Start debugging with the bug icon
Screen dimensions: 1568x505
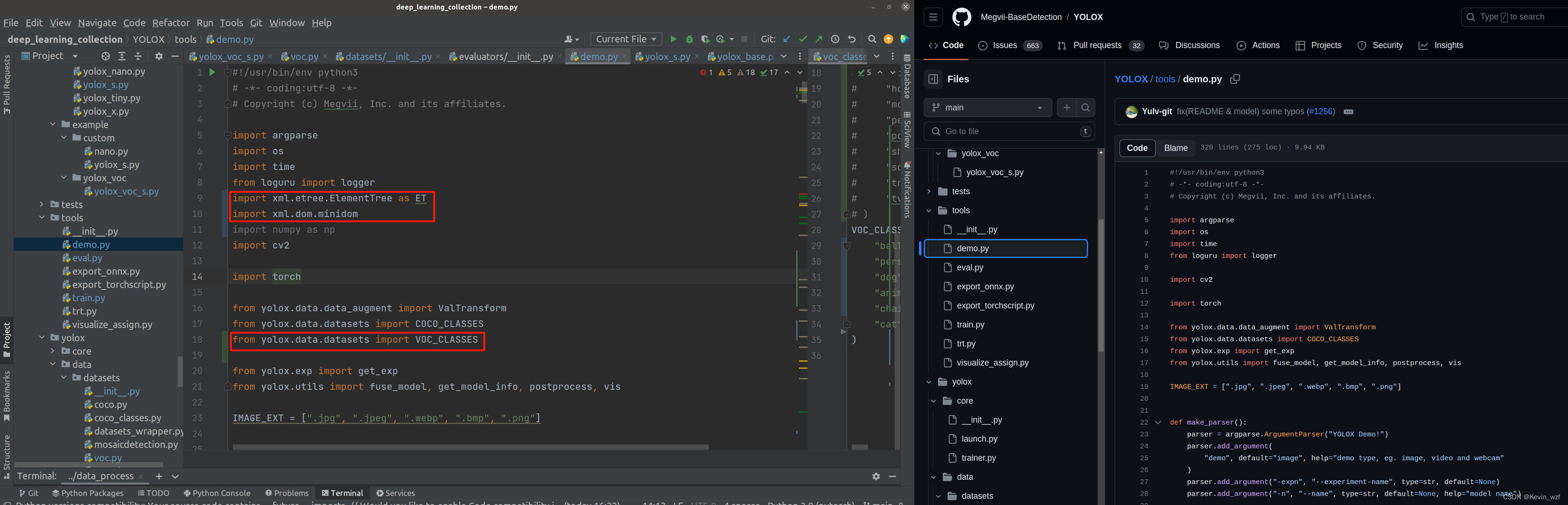(x=689, y=39)
